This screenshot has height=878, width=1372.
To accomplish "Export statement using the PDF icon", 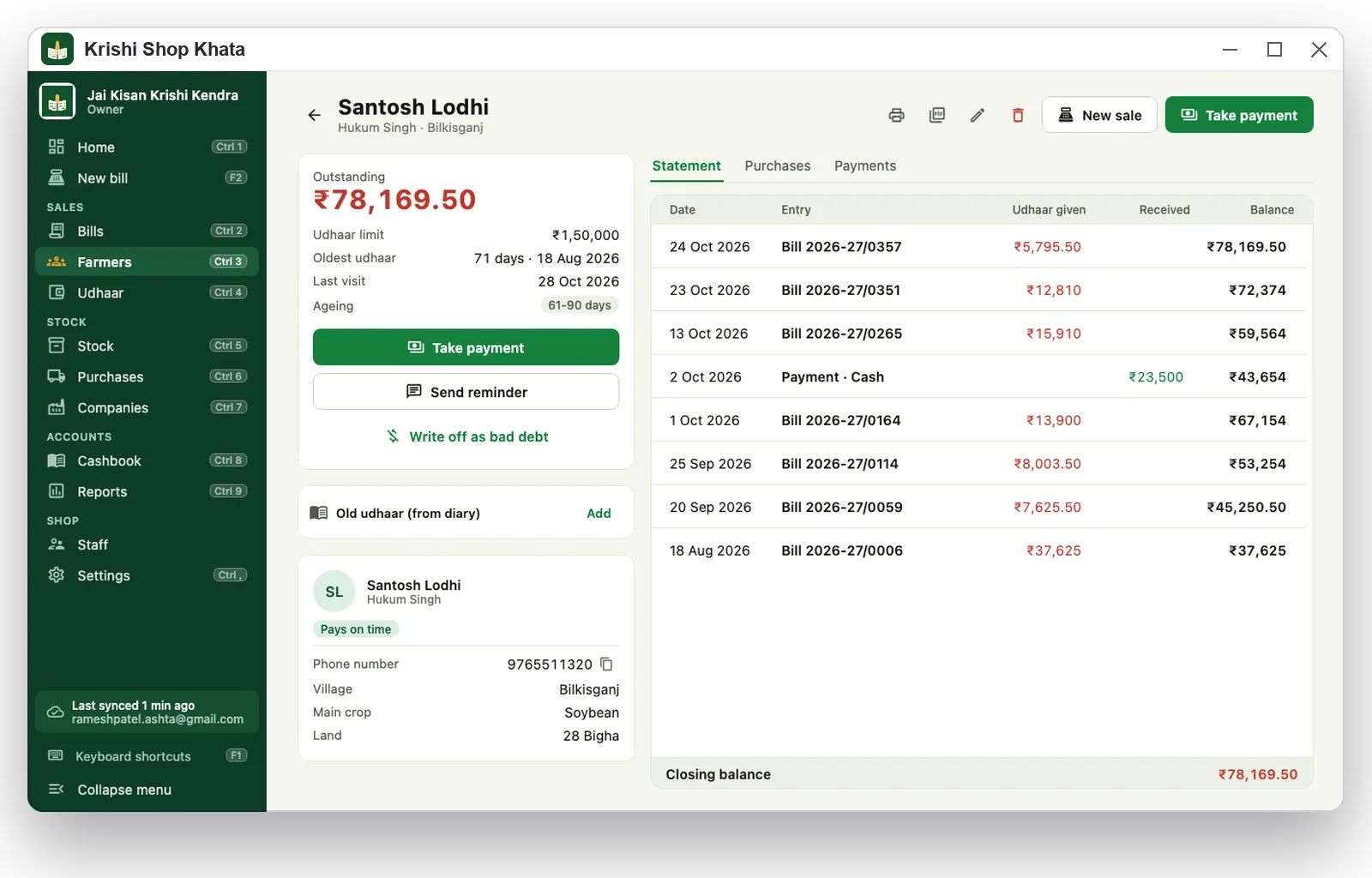I will coord(937,115).
